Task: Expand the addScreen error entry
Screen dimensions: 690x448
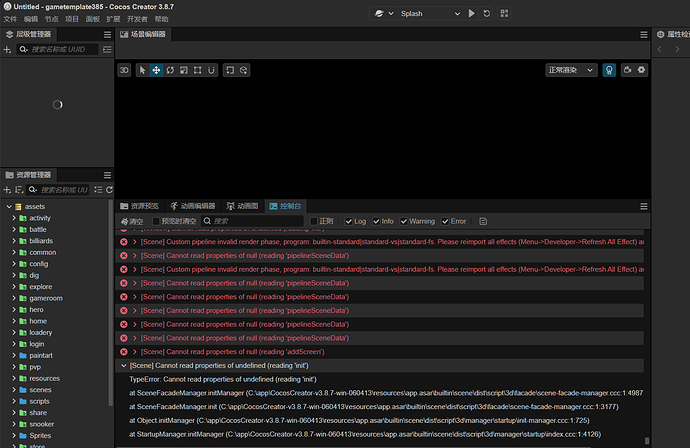Action: click(x=135, y=352)
